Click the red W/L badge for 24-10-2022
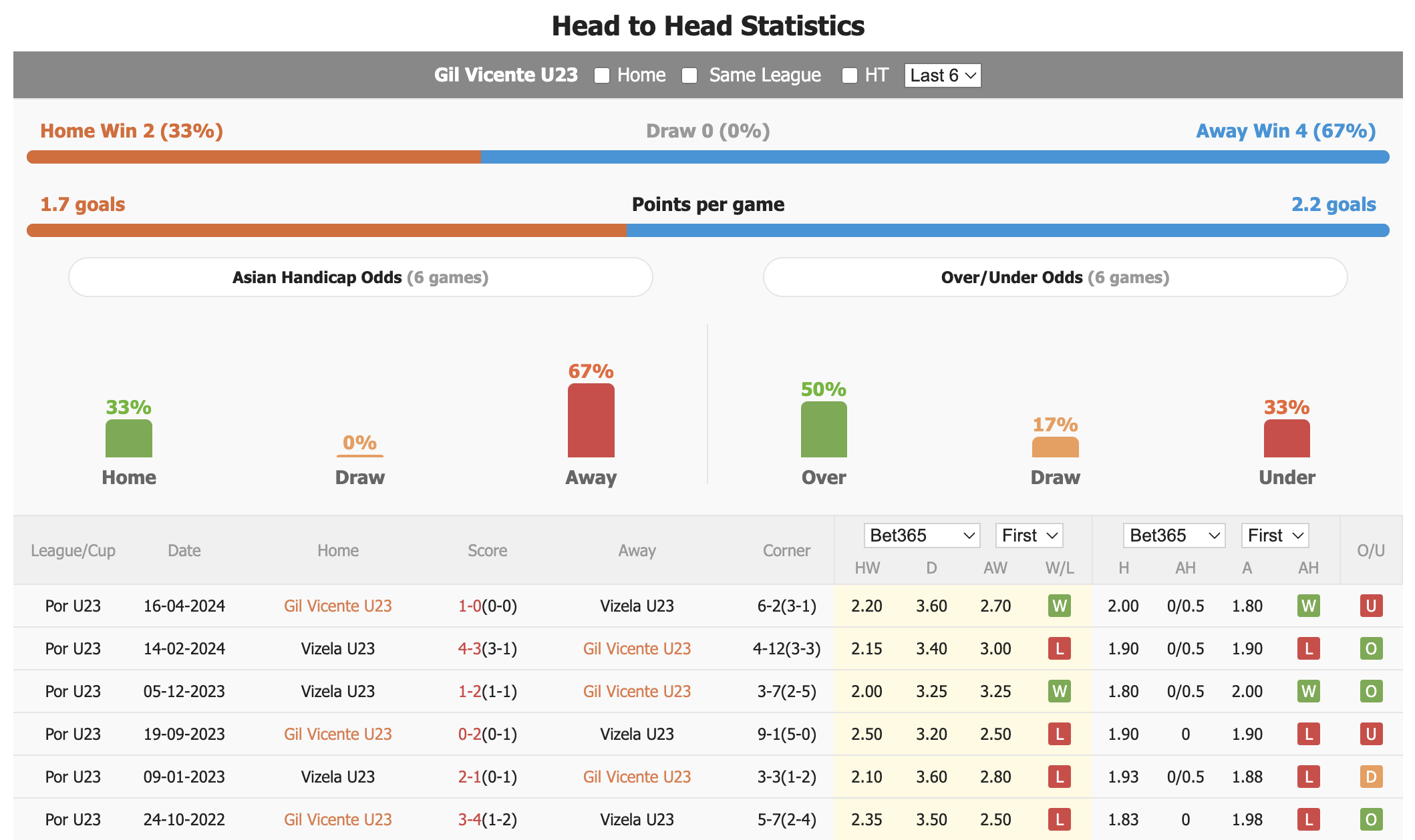This screenshot has width=1415, height=840. click(1060, 819)
